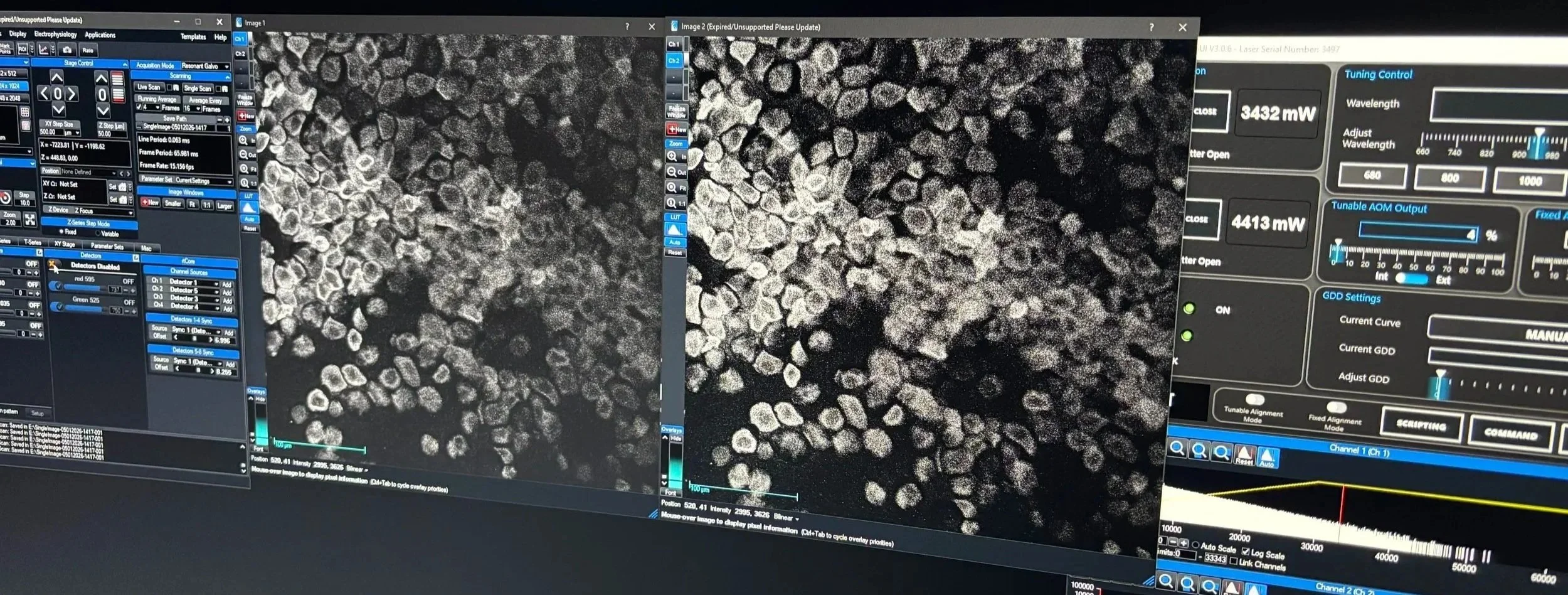Open Z Device Z Focus dropdown
Viewport: 1568px width, 595px height.
tap(103, 211)
